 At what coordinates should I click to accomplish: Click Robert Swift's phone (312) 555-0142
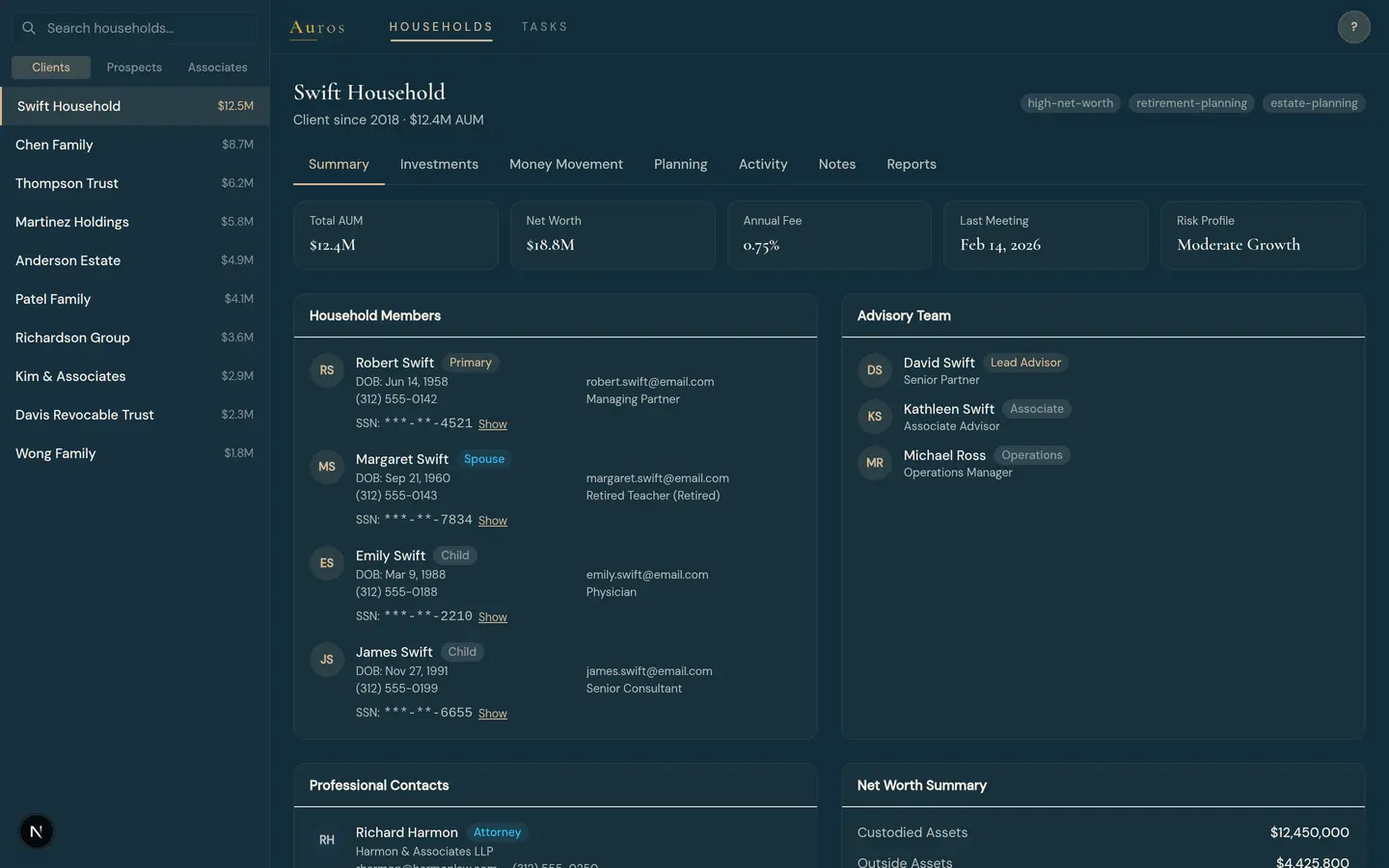tap(396, 399)
